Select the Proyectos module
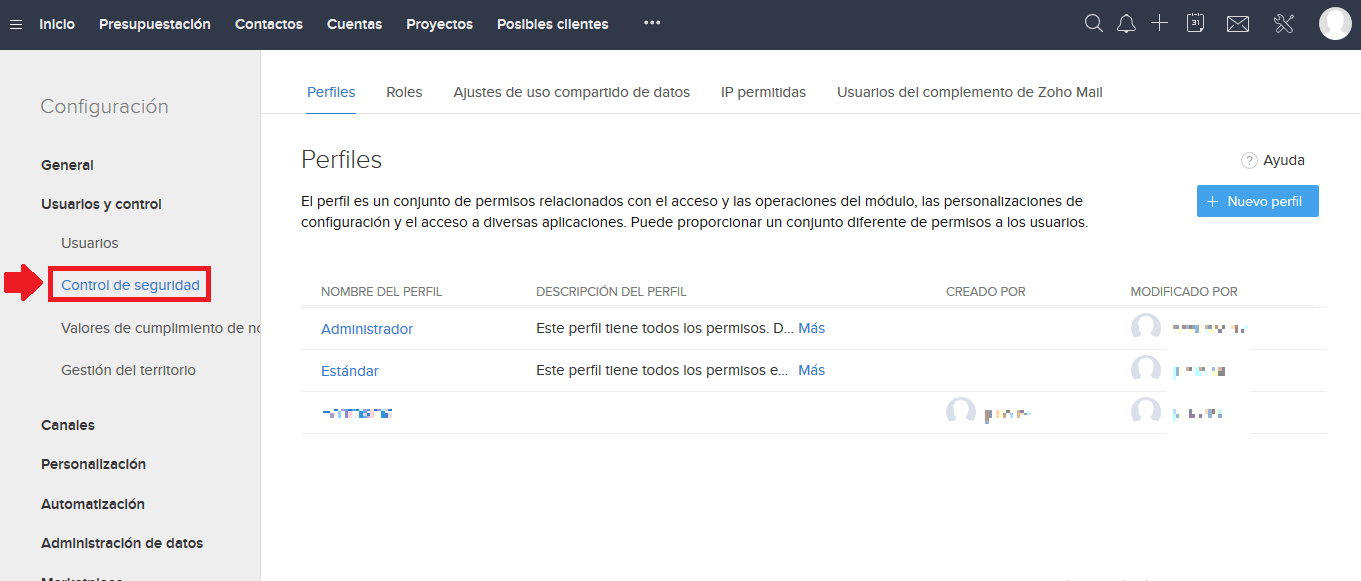 (439, 24)
